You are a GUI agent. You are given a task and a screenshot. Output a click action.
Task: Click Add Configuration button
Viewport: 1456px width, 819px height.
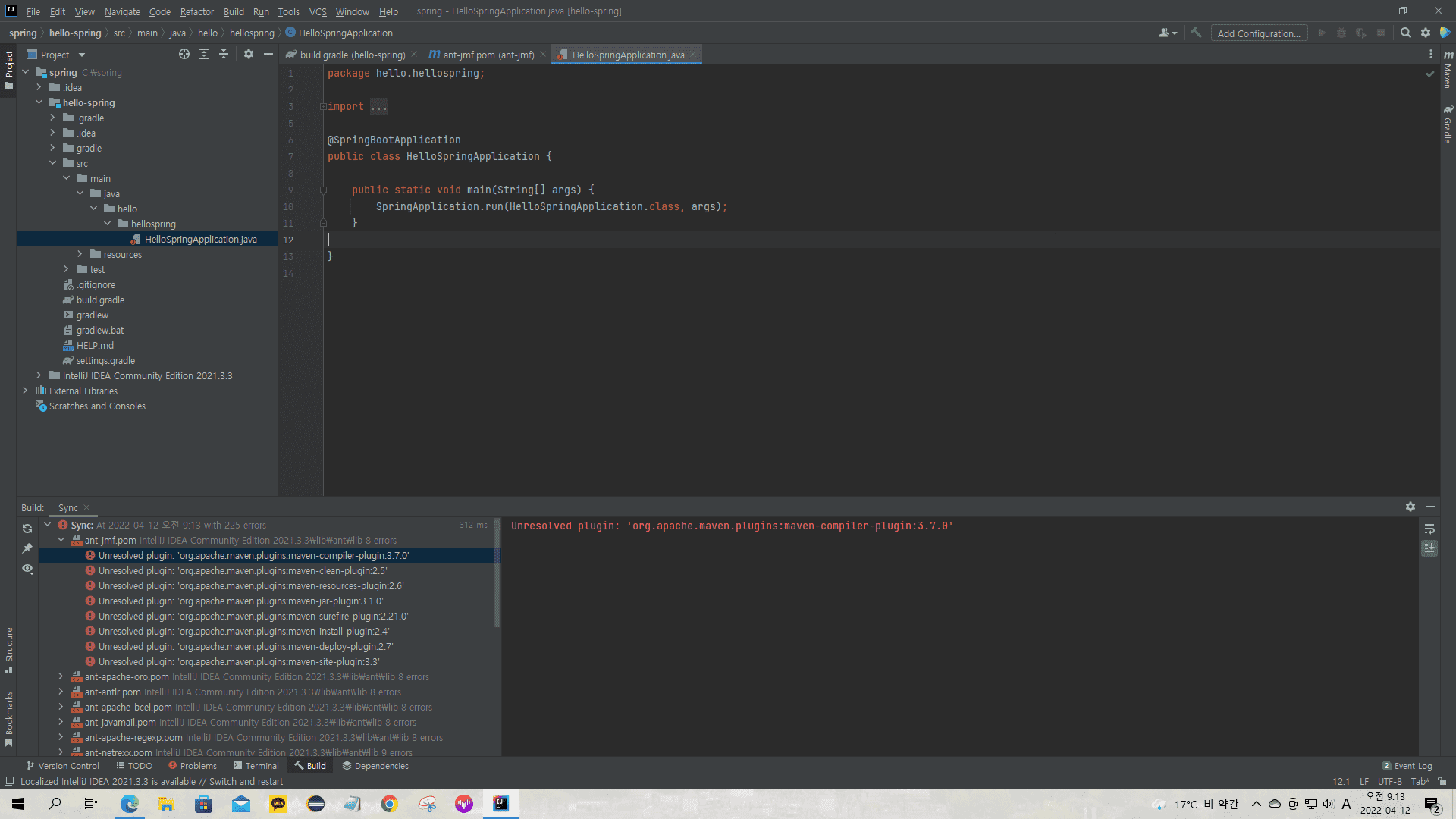1259,33
